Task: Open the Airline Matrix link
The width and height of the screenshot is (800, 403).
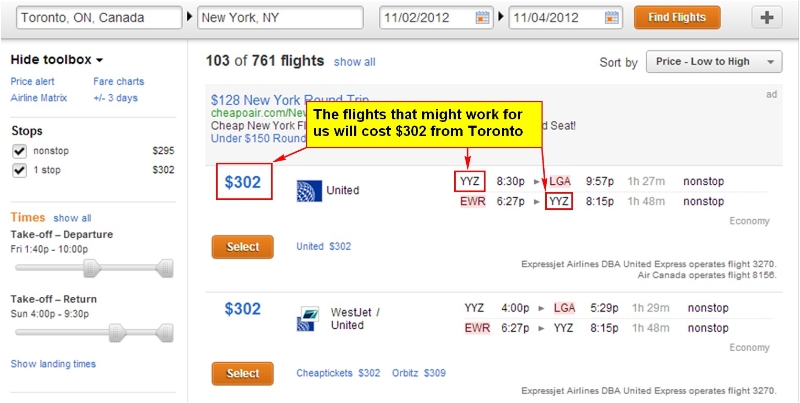Action: click(39, 98)
